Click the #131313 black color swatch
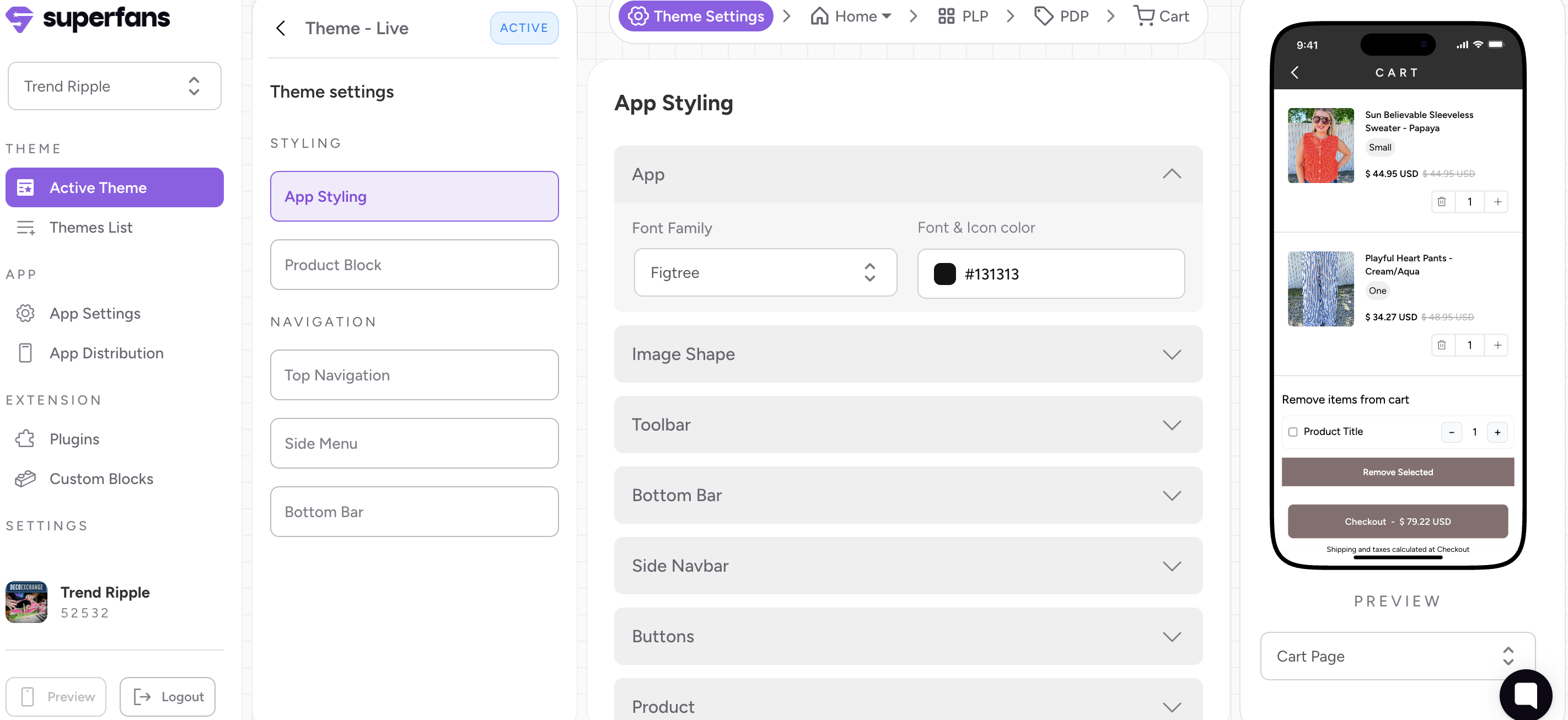Screen dimensions: 1568x720 tap(944, 274)
